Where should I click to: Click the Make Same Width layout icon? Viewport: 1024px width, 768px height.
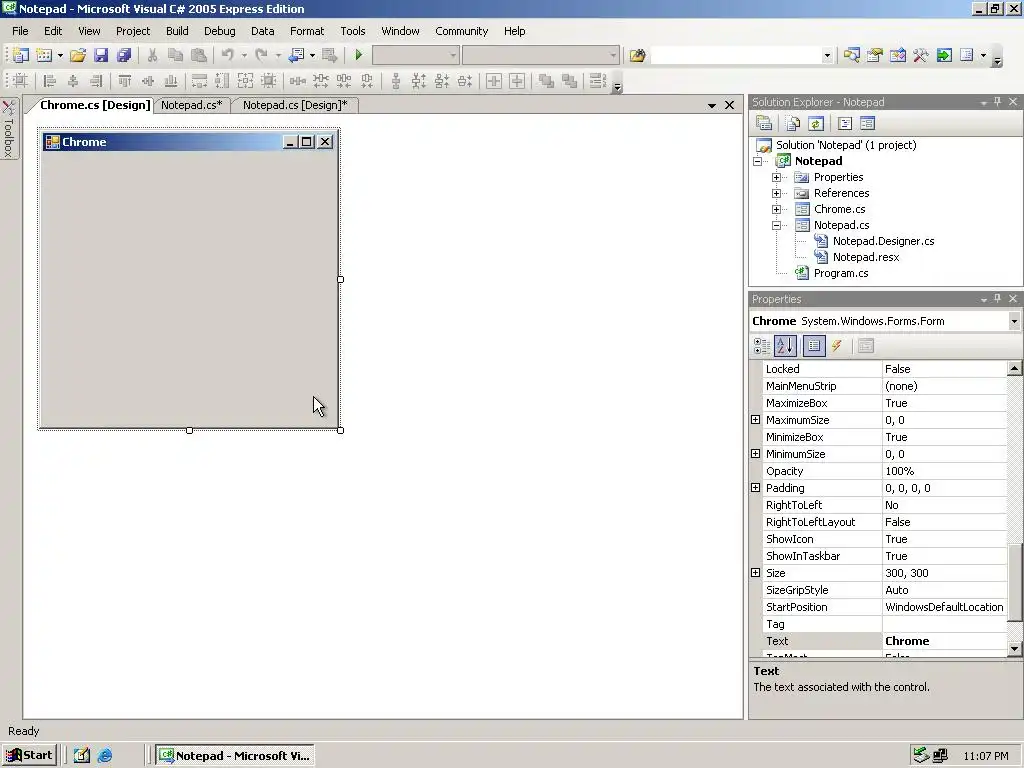(199, 81)
